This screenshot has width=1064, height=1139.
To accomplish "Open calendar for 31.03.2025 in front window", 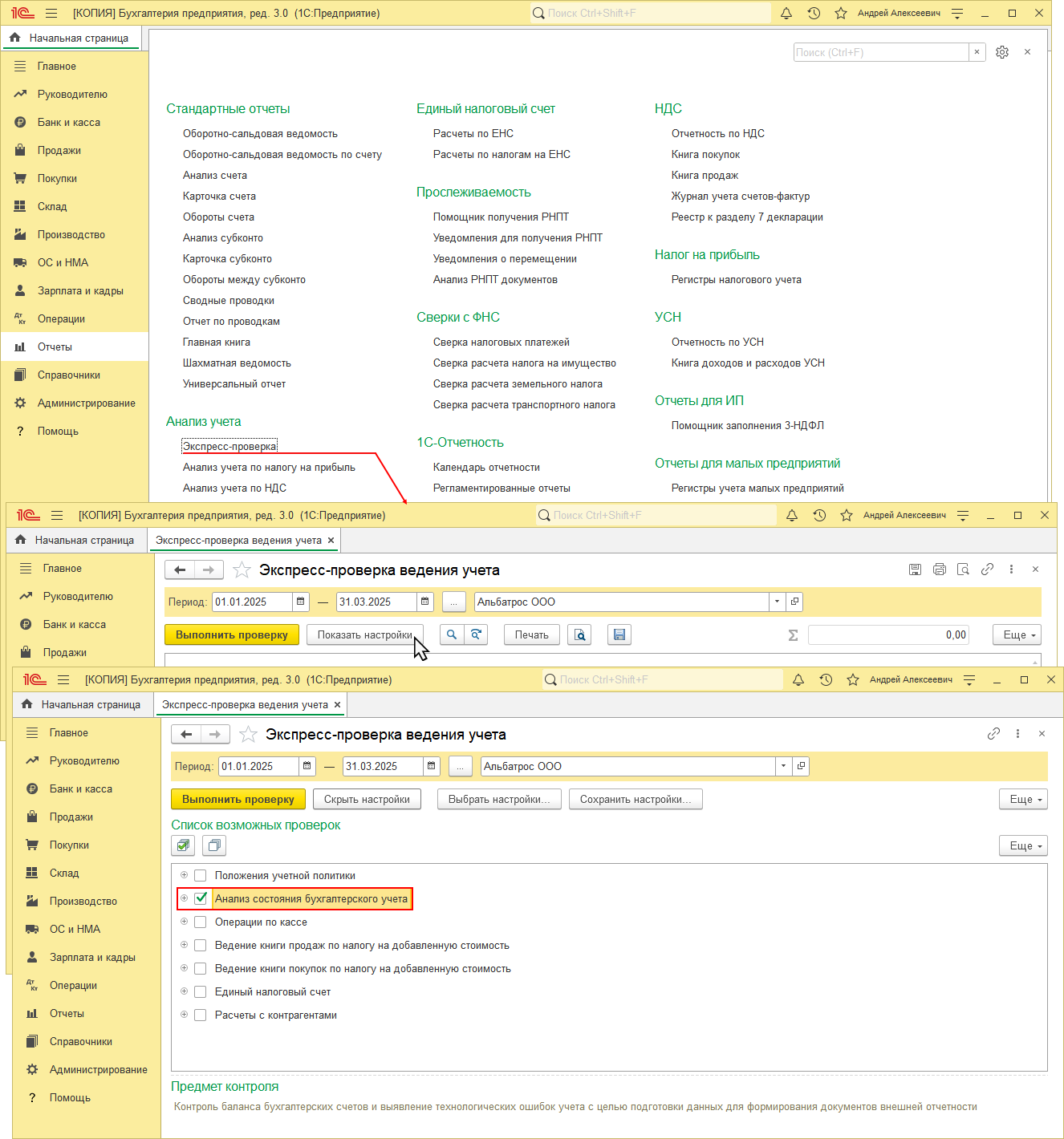I will pos(432,766).
